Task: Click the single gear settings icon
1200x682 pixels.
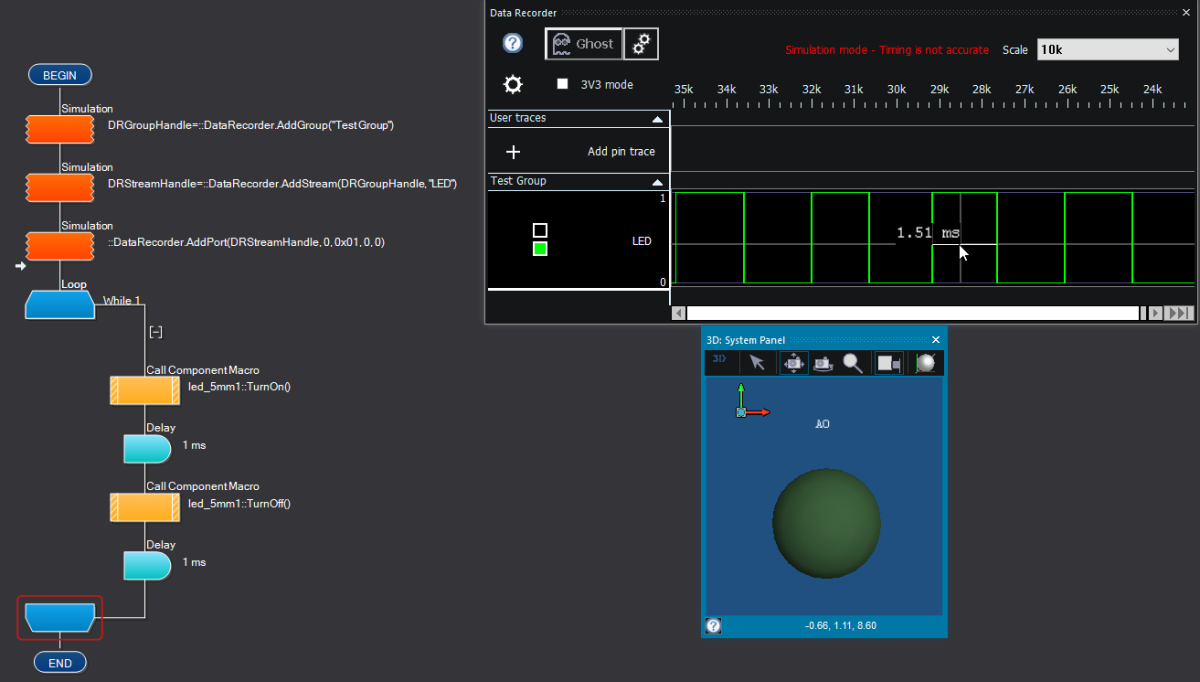Action: coord(513,85)
